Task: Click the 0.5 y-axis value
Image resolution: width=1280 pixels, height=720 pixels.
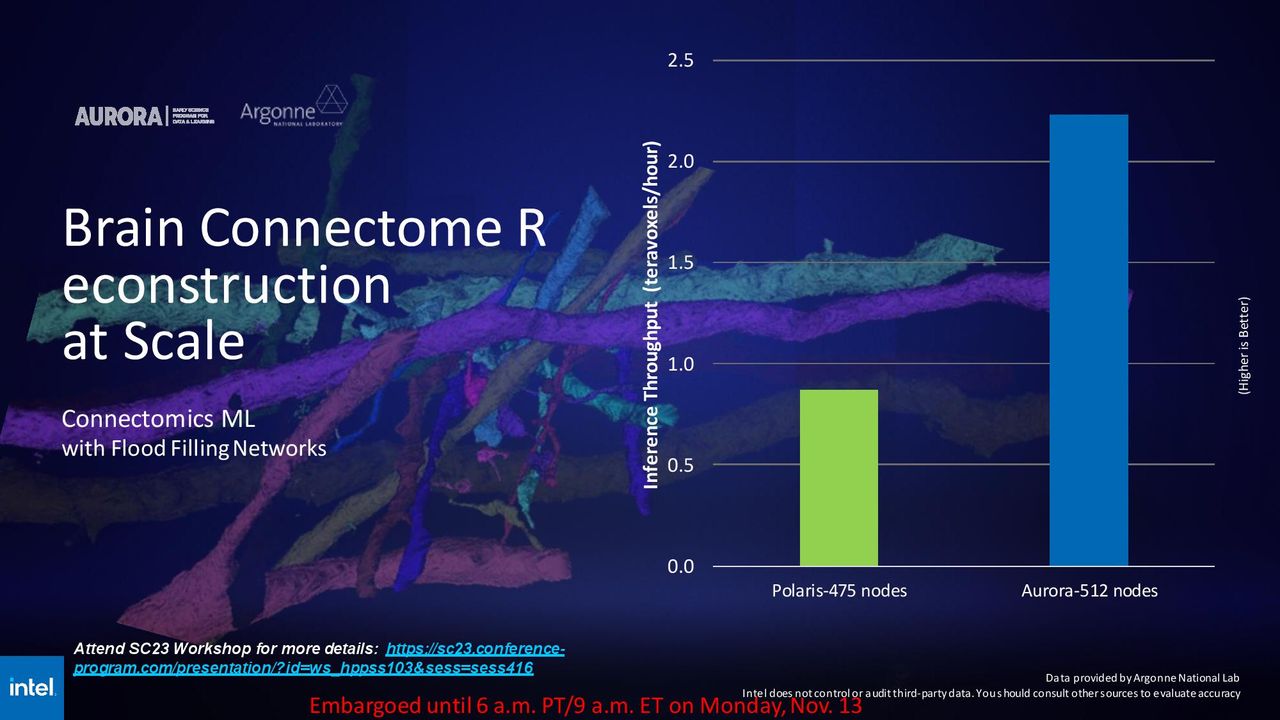Action: click(x=681, y=465)
